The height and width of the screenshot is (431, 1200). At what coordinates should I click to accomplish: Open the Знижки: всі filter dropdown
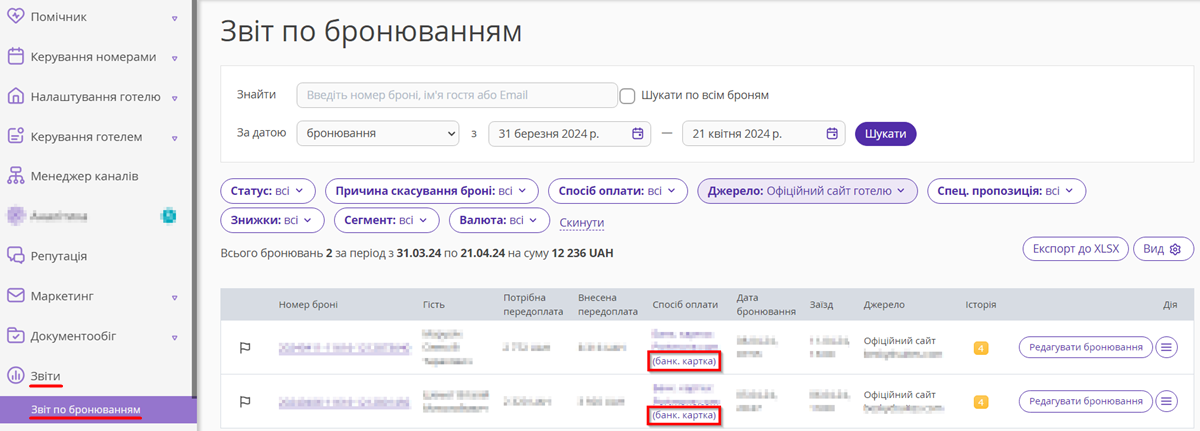click(272, 220)
